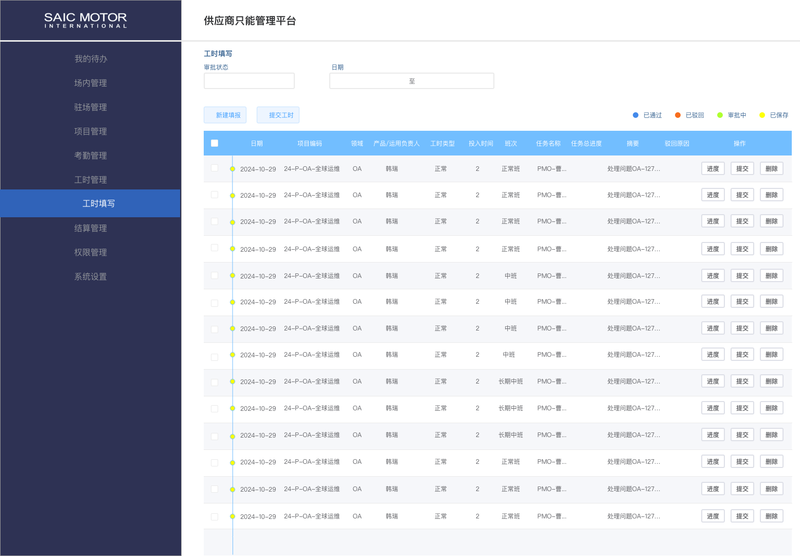Open 我的待办 in the sidebar
The height and width of the screenshot is (556, 800).
pos(90,59)
